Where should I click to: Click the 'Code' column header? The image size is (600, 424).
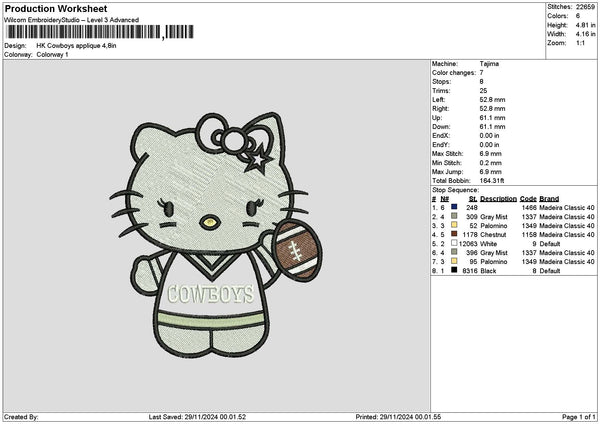pyautogui.click(x=528, y=199)
